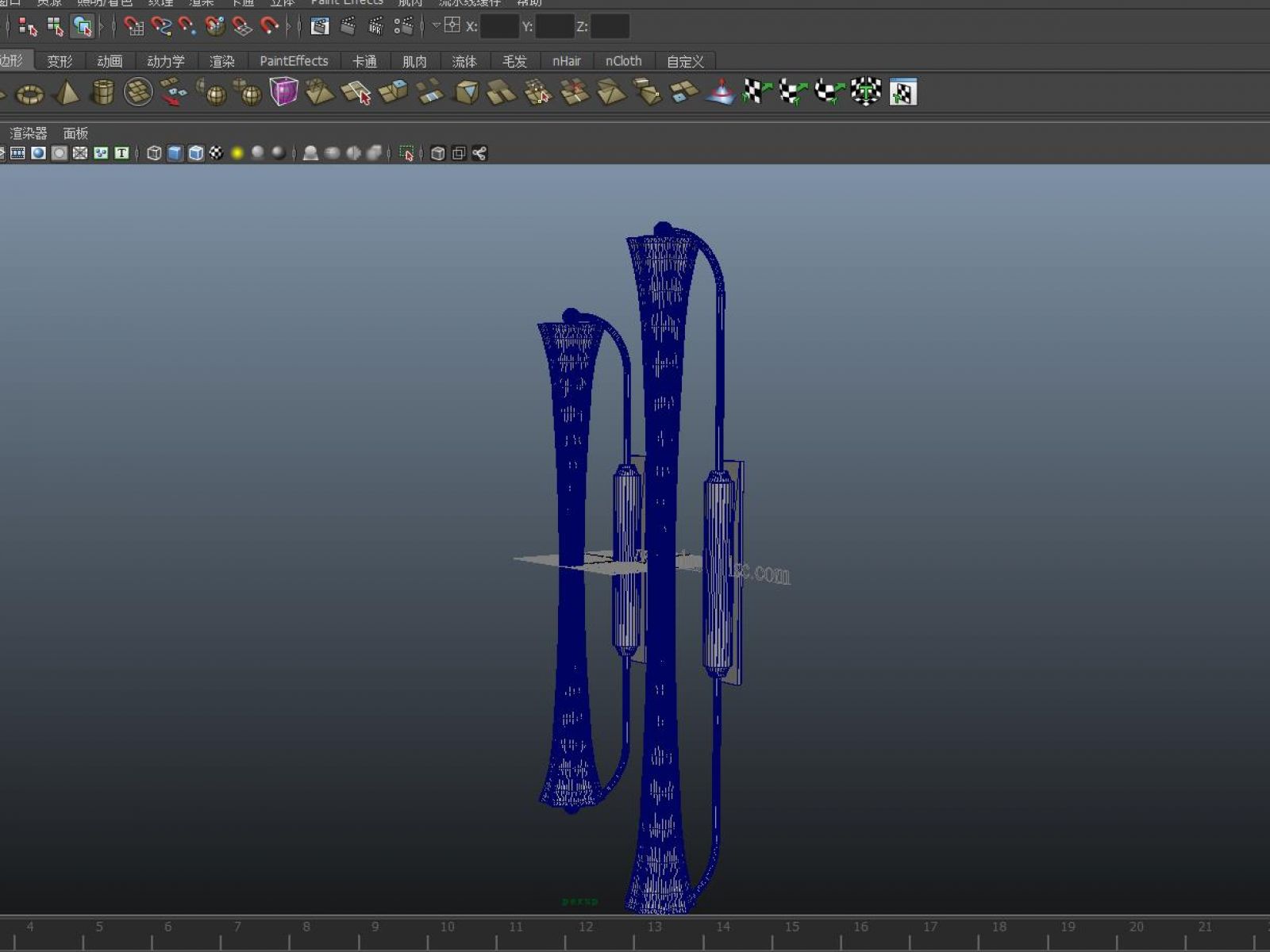Start IPR render clapperboard icon

[375, 27]
